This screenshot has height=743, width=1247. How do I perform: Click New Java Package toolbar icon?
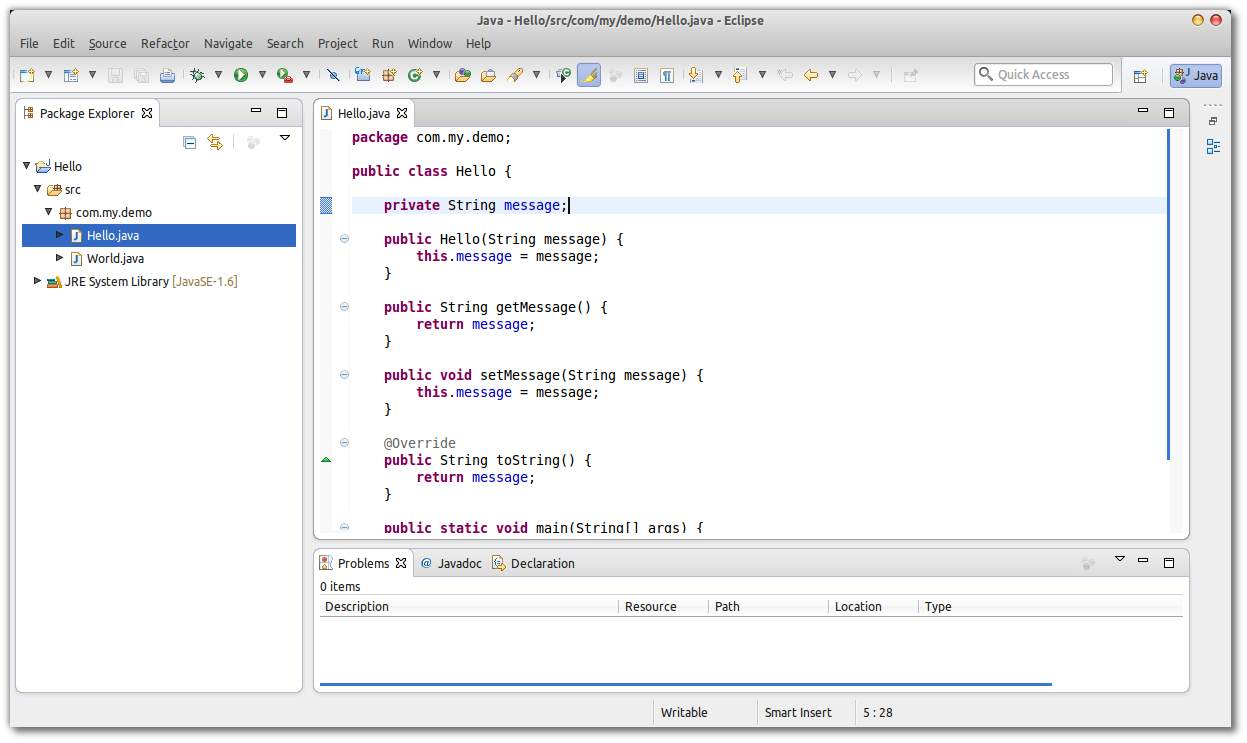point(389,75)
